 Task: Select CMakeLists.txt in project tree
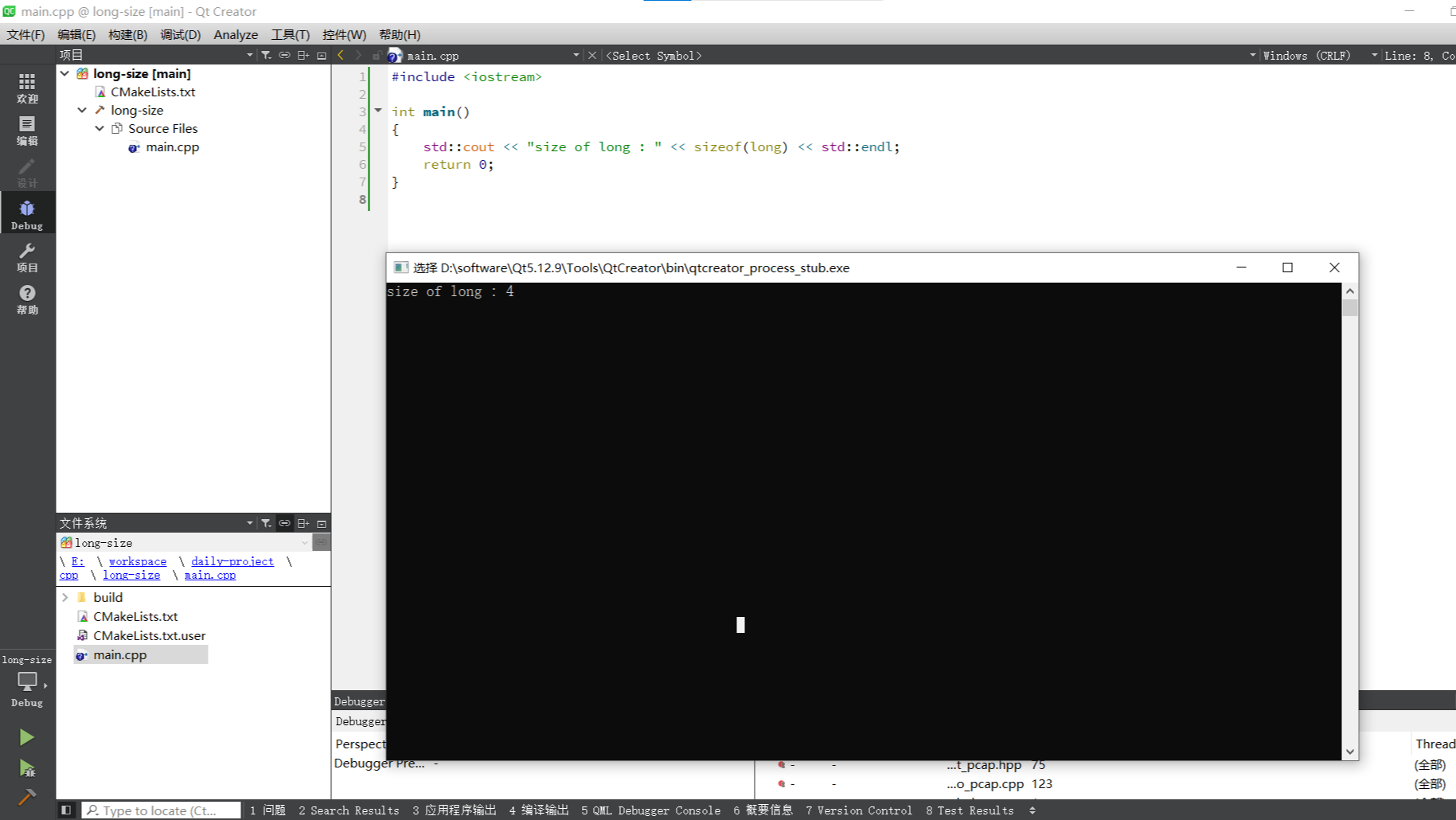[x=153, y=92]
